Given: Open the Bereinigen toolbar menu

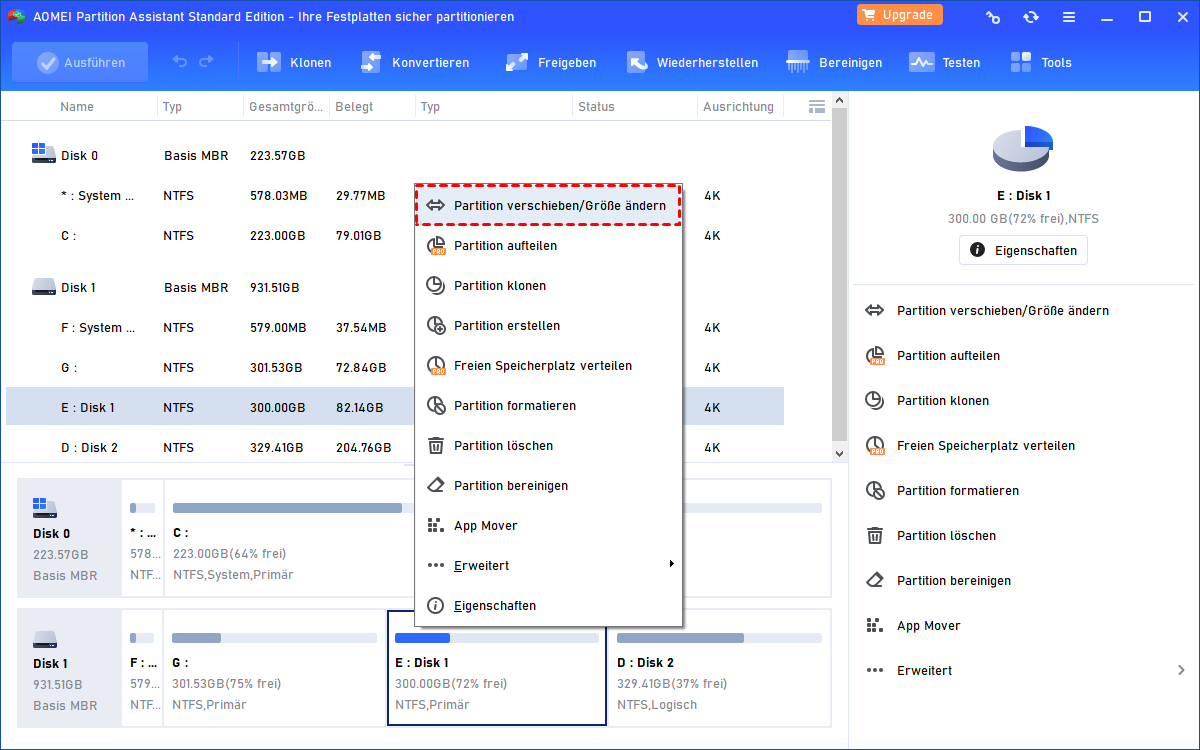Looking at the screenshot, I should click(834, 62).
